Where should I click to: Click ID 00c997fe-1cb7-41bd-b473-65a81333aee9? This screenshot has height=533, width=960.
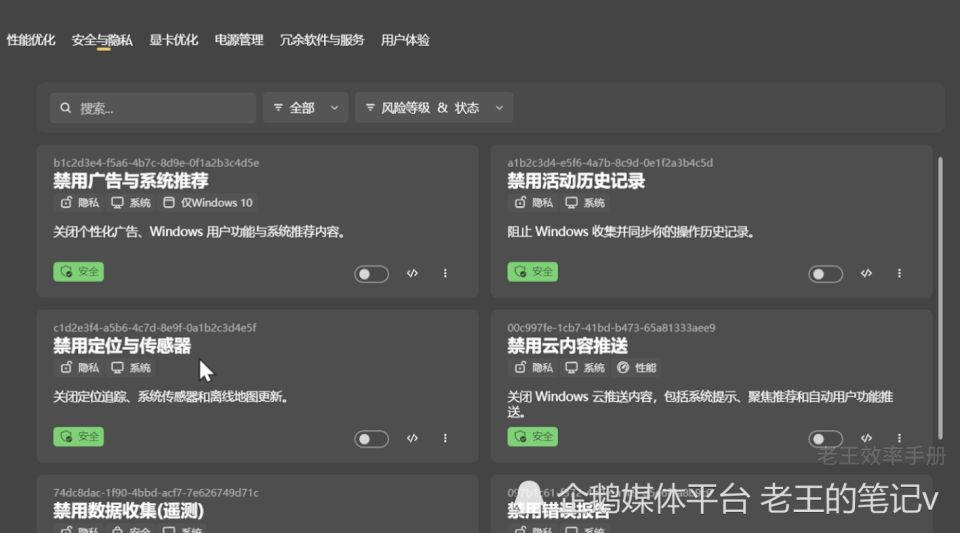click(x=612, y=328)
